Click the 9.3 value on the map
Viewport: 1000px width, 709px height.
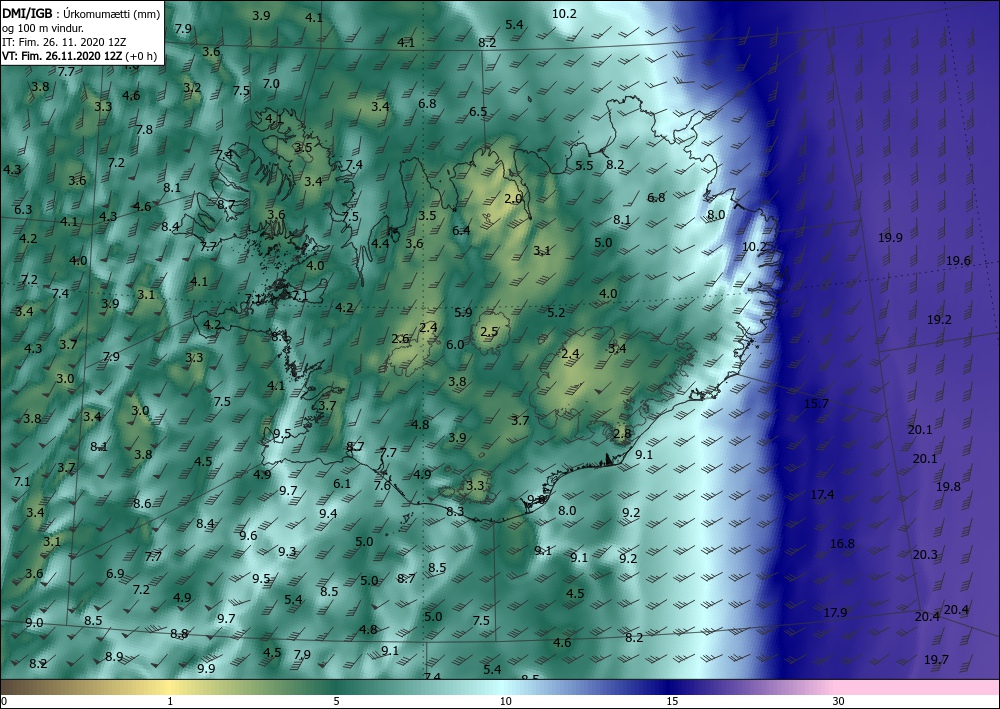pos(287,552)
